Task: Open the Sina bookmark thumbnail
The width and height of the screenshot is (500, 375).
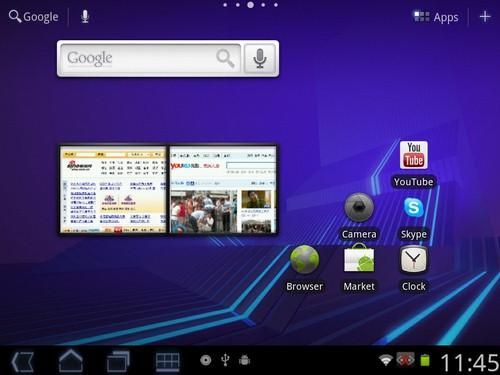Action: click(x=113, y=190)
